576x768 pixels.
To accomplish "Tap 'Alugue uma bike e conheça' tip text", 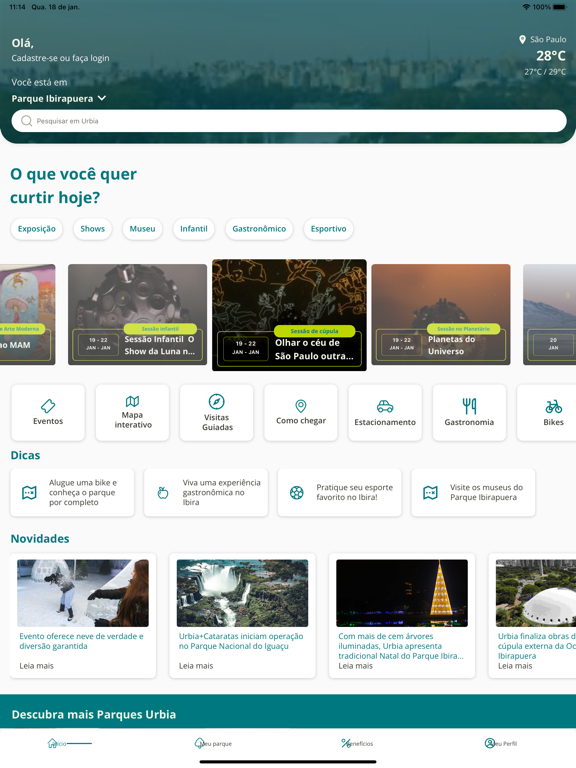I will point(83,492).
